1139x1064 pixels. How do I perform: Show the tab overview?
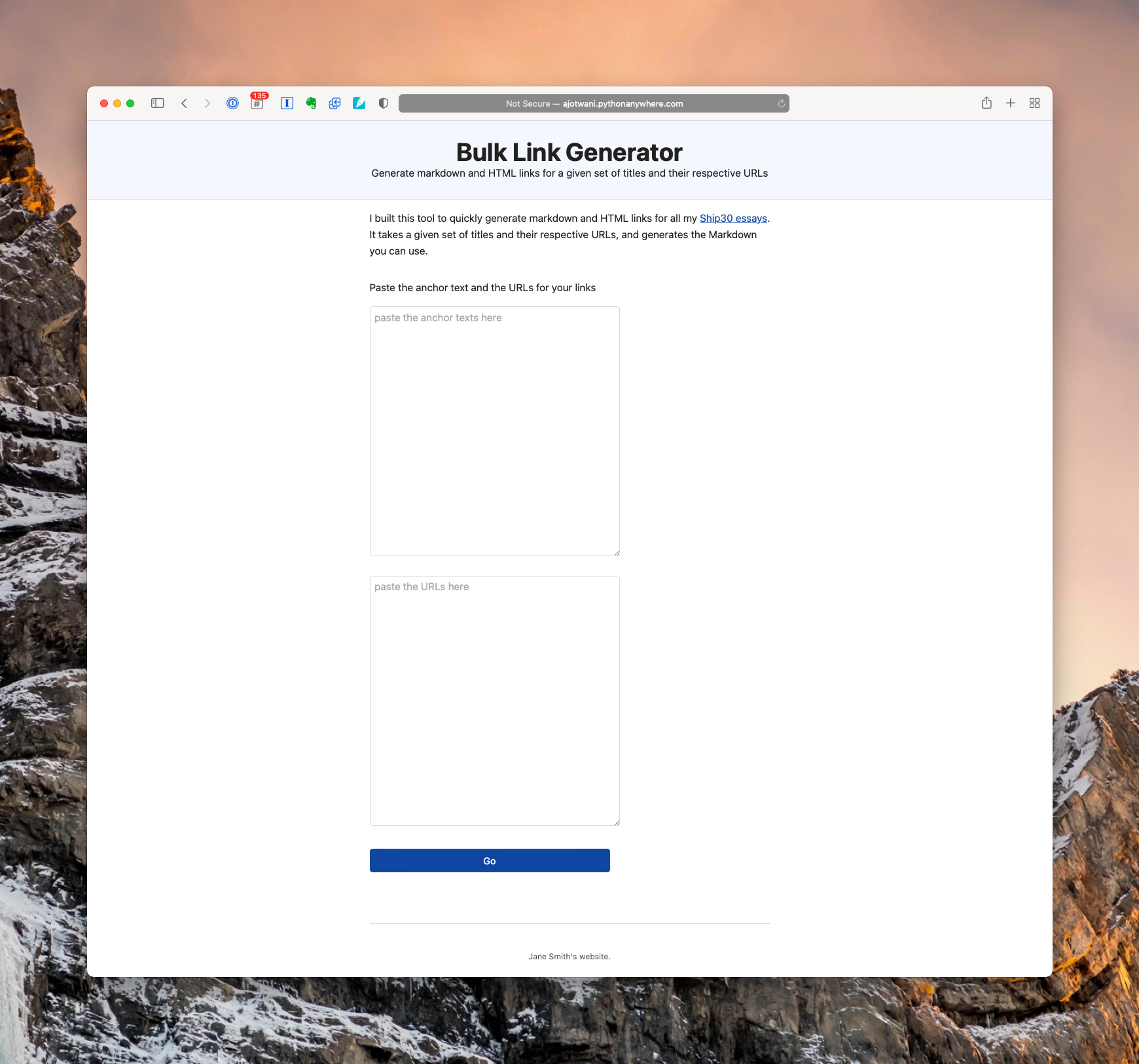click(x=1034, y=103)
